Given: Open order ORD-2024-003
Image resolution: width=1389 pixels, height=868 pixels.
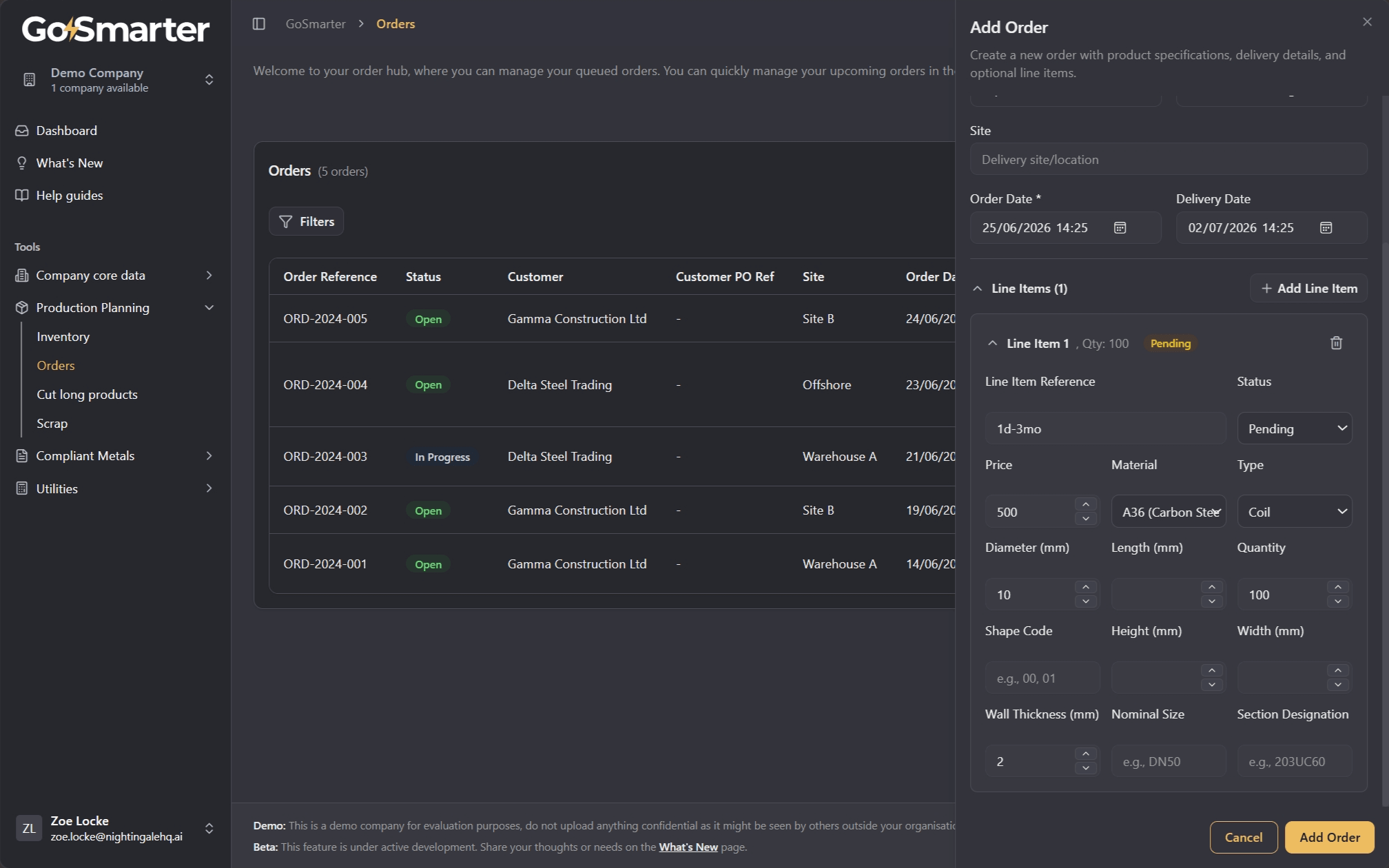Looking at the screenshot, I should coord(325,457).
